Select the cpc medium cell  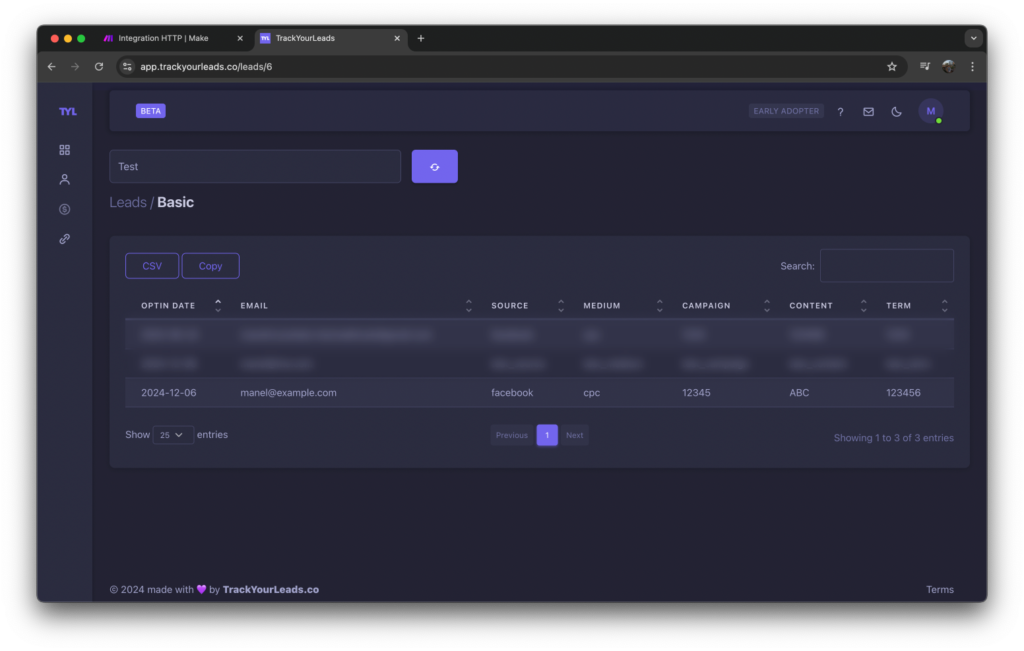point(592,393)
